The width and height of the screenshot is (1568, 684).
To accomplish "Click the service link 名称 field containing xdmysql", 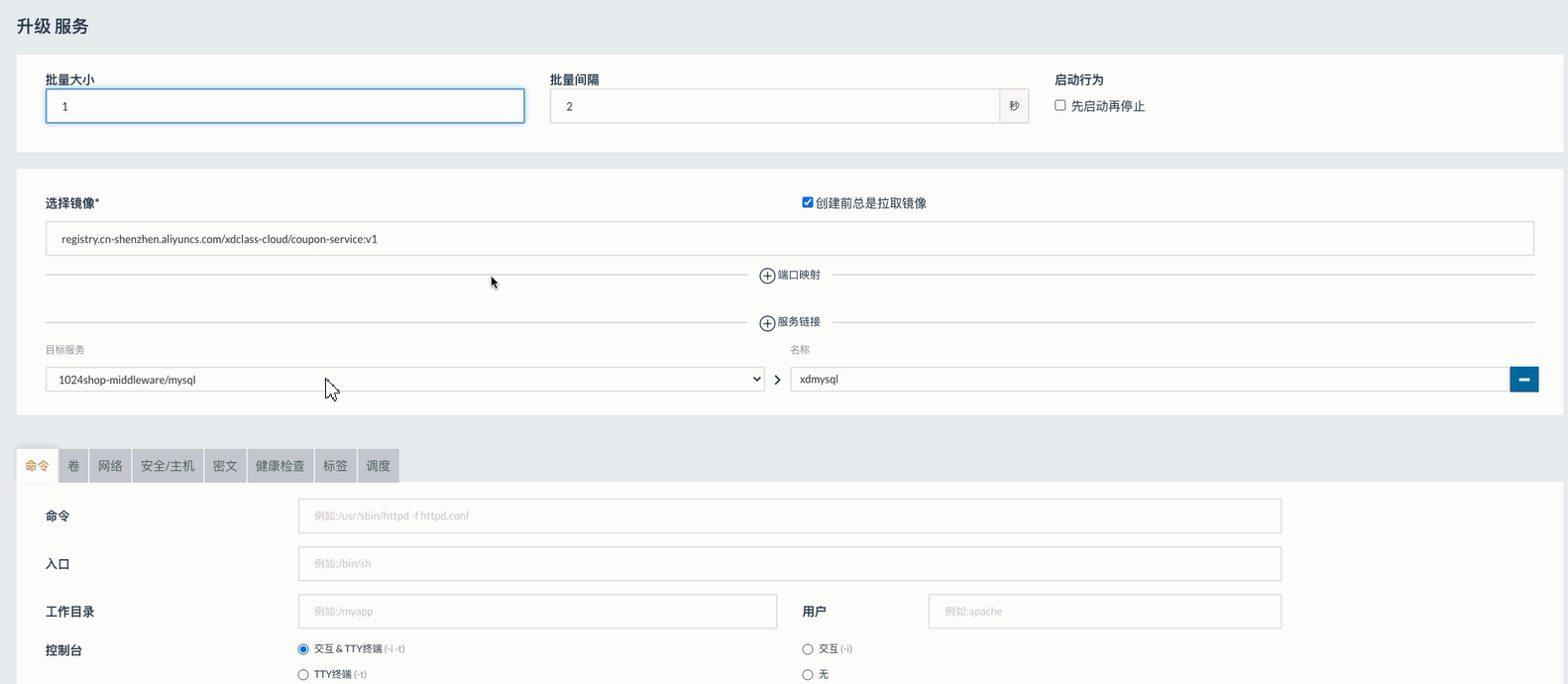I will pos(1150,380).
